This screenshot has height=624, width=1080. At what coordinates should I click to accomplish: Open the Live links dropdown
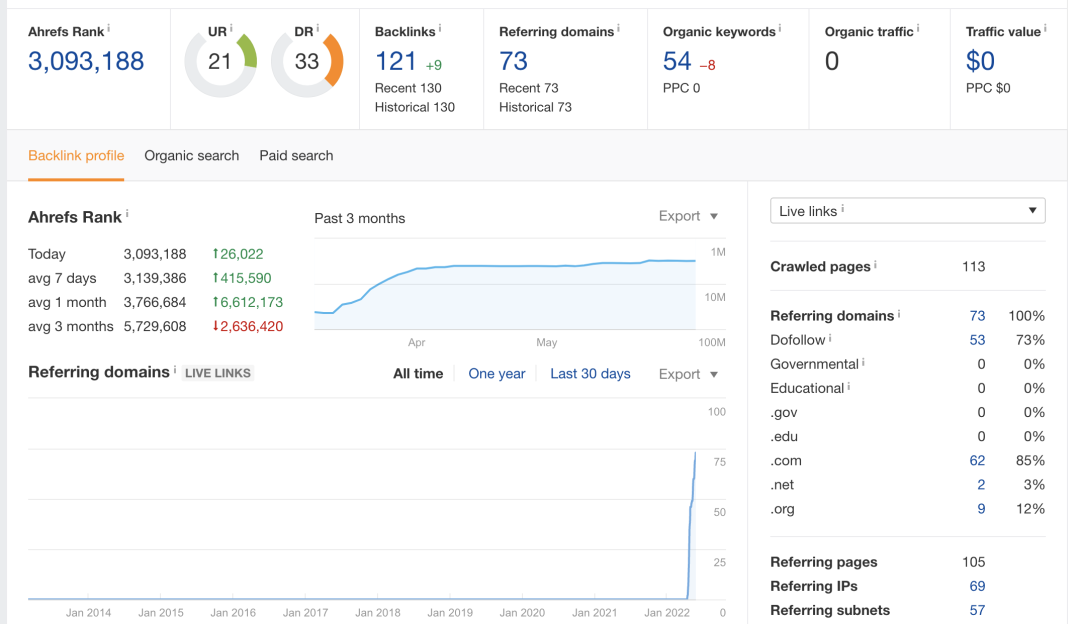pos(907,211)
